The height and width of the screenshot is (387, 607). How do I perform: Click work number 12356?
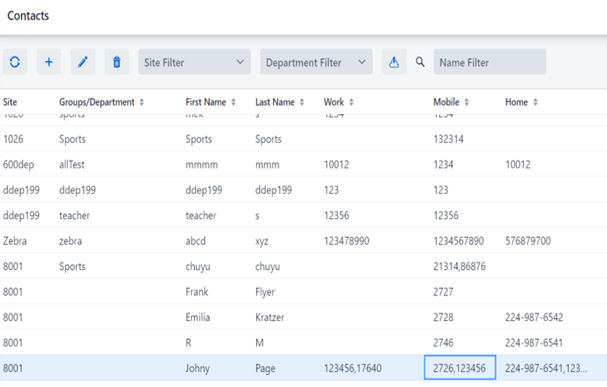[x=336, y=216]
